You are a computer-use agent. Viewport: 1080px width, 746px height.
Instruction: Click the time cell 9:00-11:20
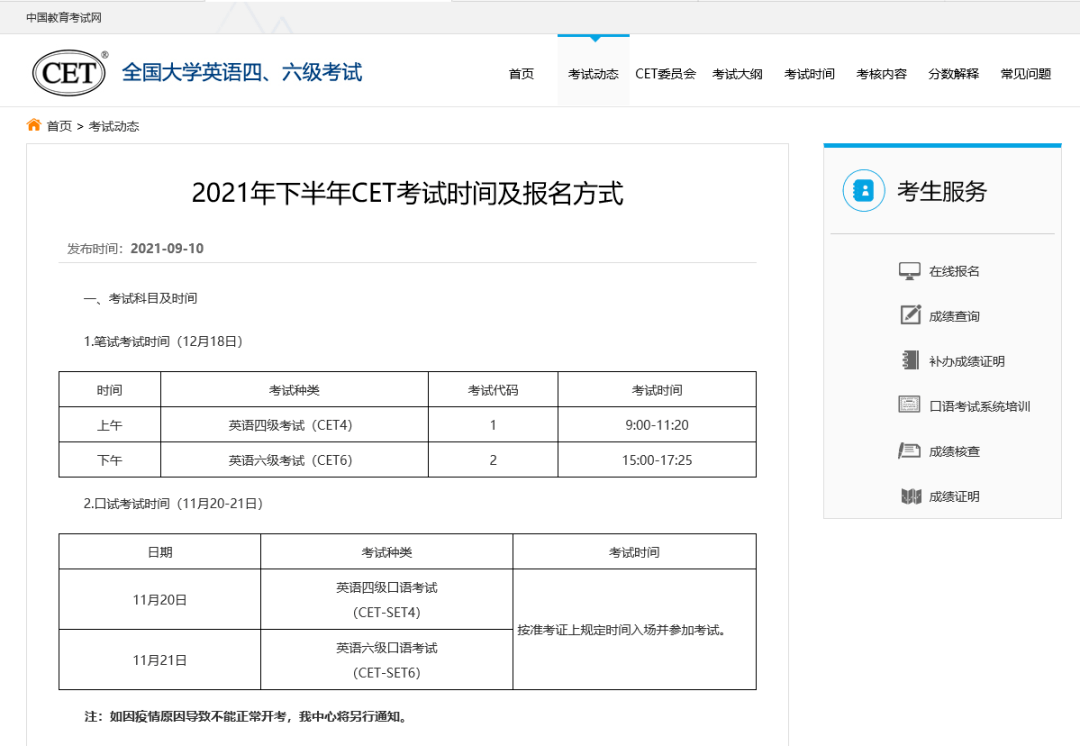pos(657,425)
